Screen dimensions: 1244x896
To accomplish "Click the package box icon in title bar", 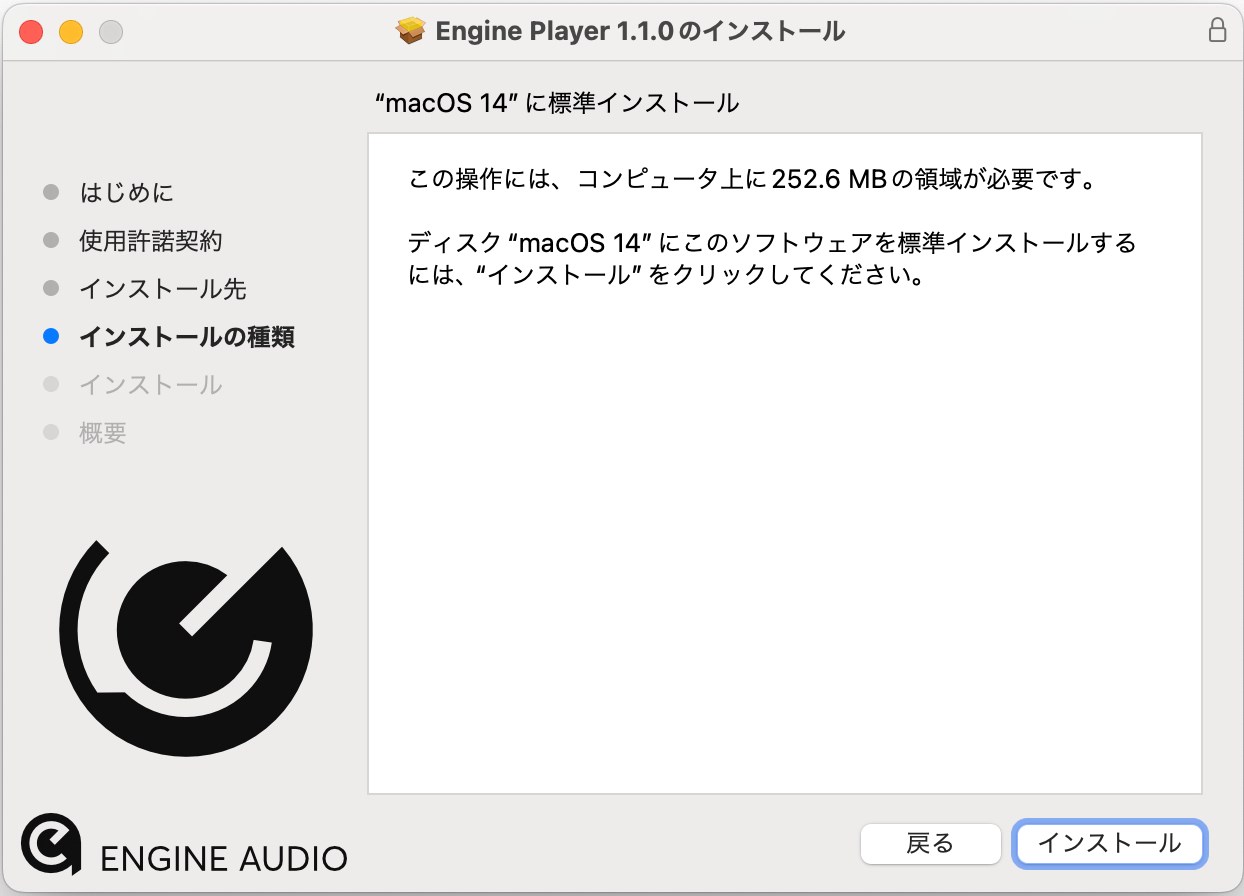I will [x=411, y=31].
